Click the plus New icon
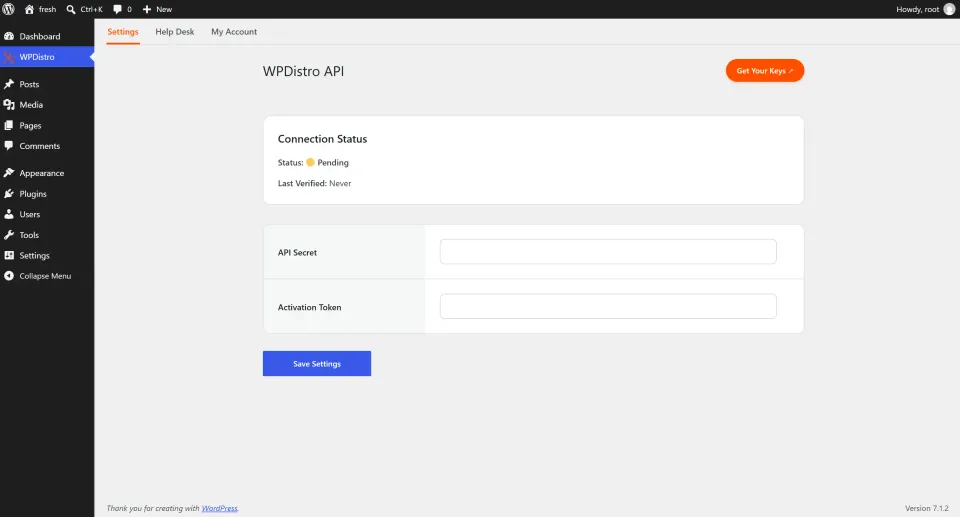The width and height of the screenshot is (960, 517). (147, 9)
